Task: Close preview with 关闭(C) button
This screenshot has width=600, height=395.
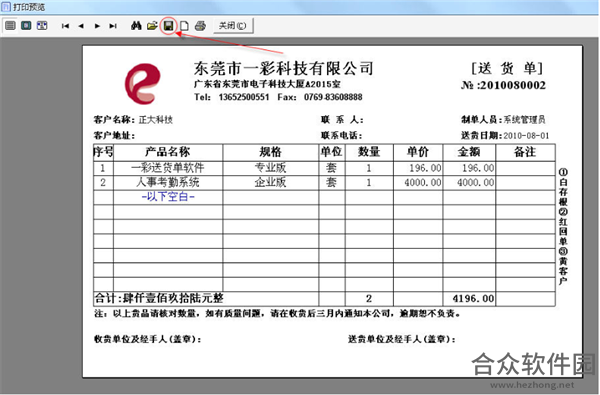Action: point(233,26)
